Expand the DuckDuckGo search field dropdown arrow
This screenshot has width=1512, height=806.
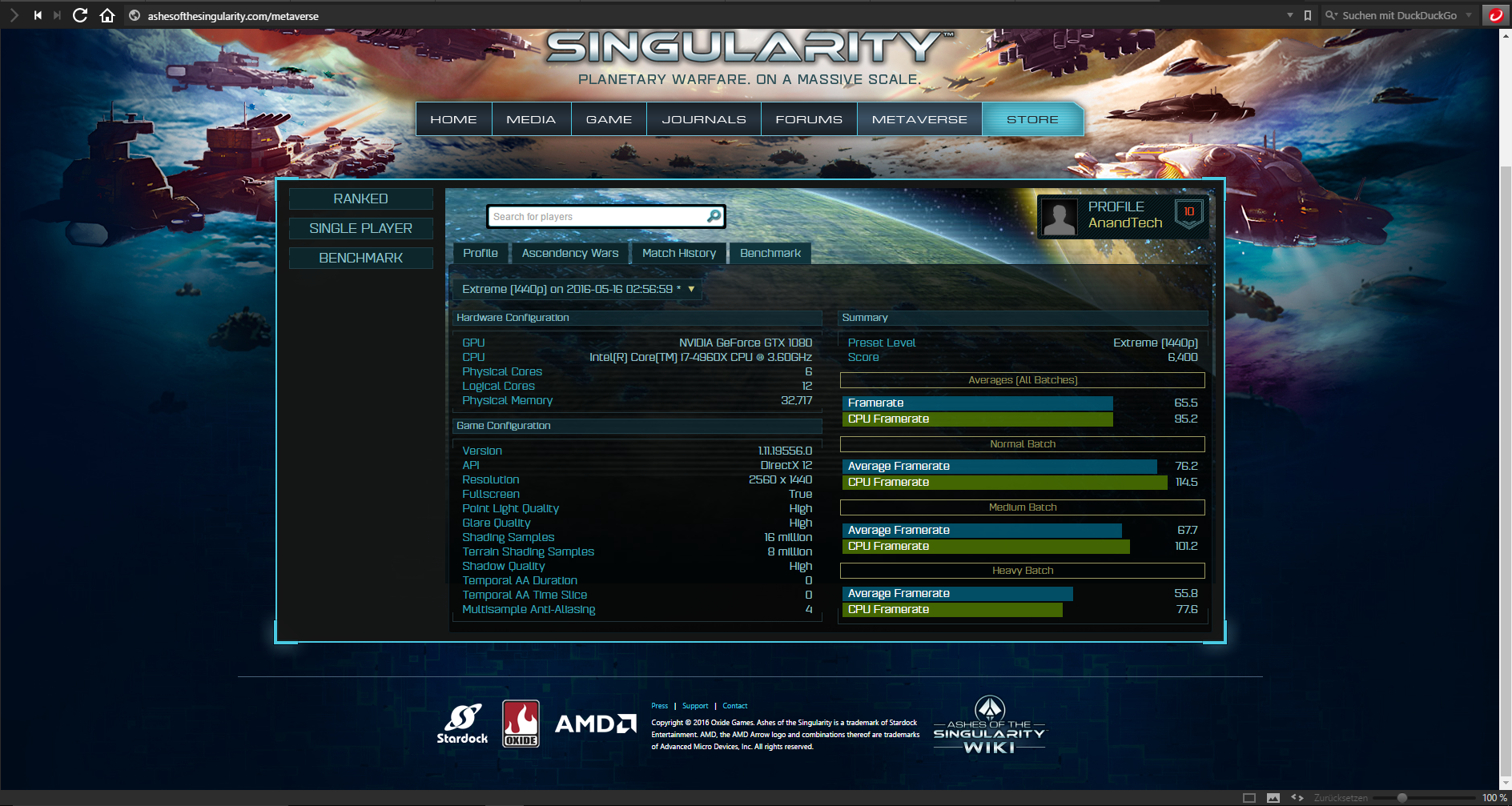1469,15
